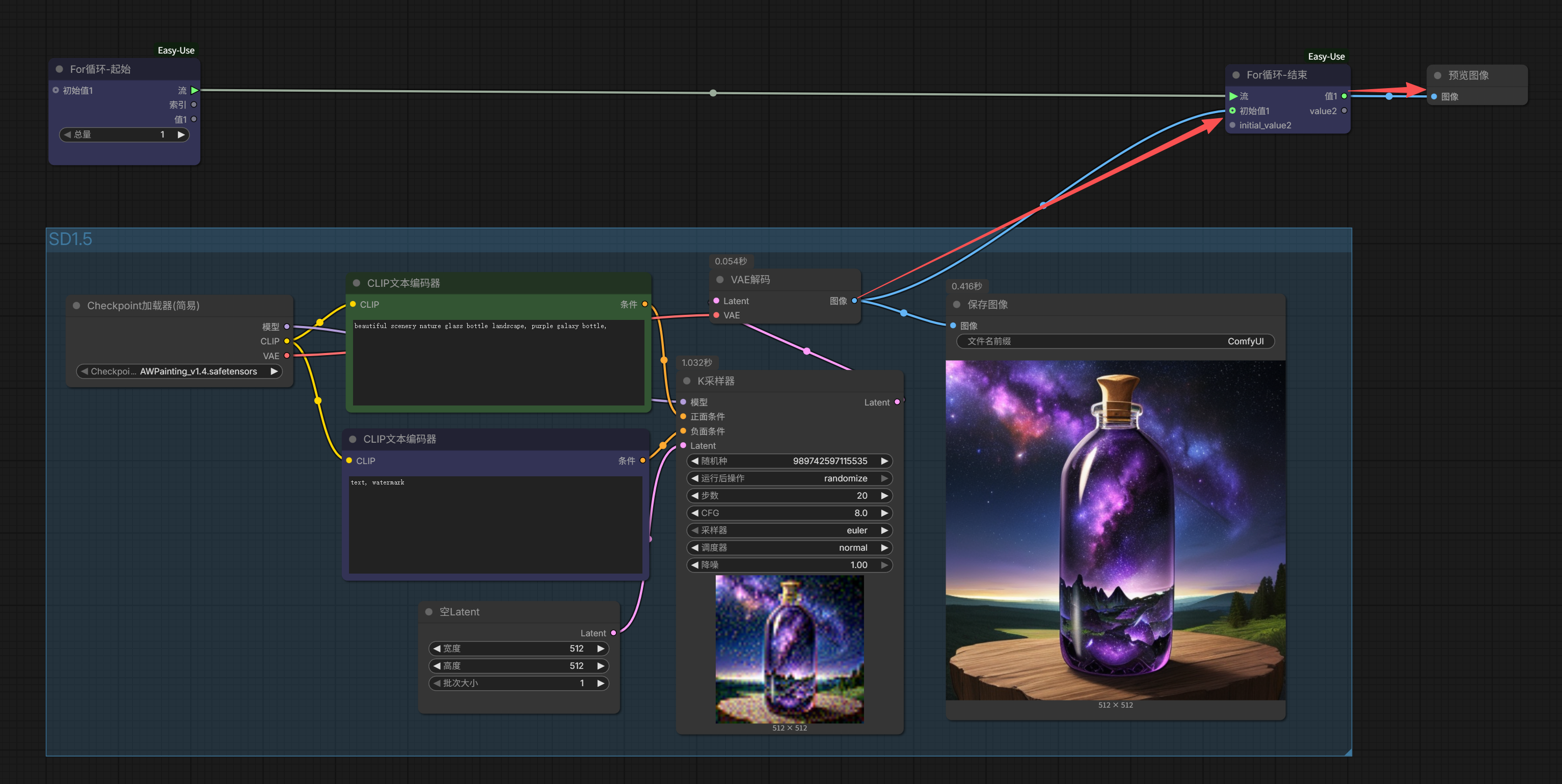Click the 流 input arrow on For循环-结束
Viewport: 1562px width, 784px height.
[x=1233, y=96]
